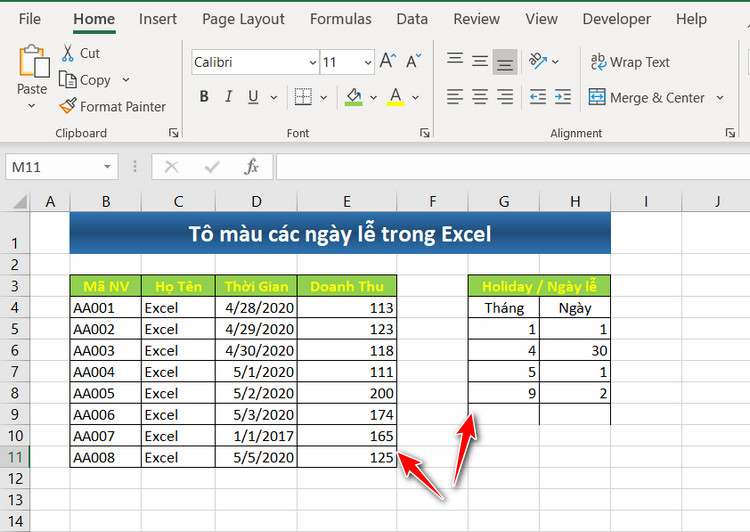The height and width of the screenshot is (532, 750).
Task: Open the font size 11 dropdown
Action: click(367, 62)
